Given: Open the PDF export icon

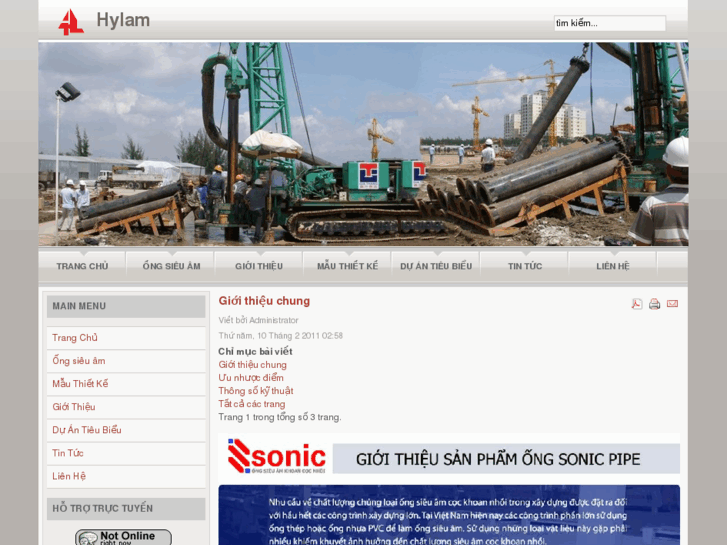Looking at the screenshot, I should [x=637, y=304].
